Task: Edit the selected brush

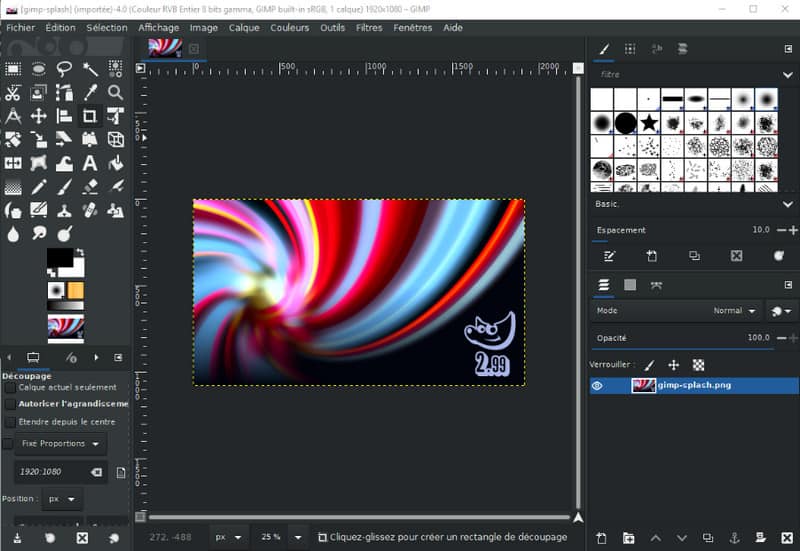Action: pos(609,256)
